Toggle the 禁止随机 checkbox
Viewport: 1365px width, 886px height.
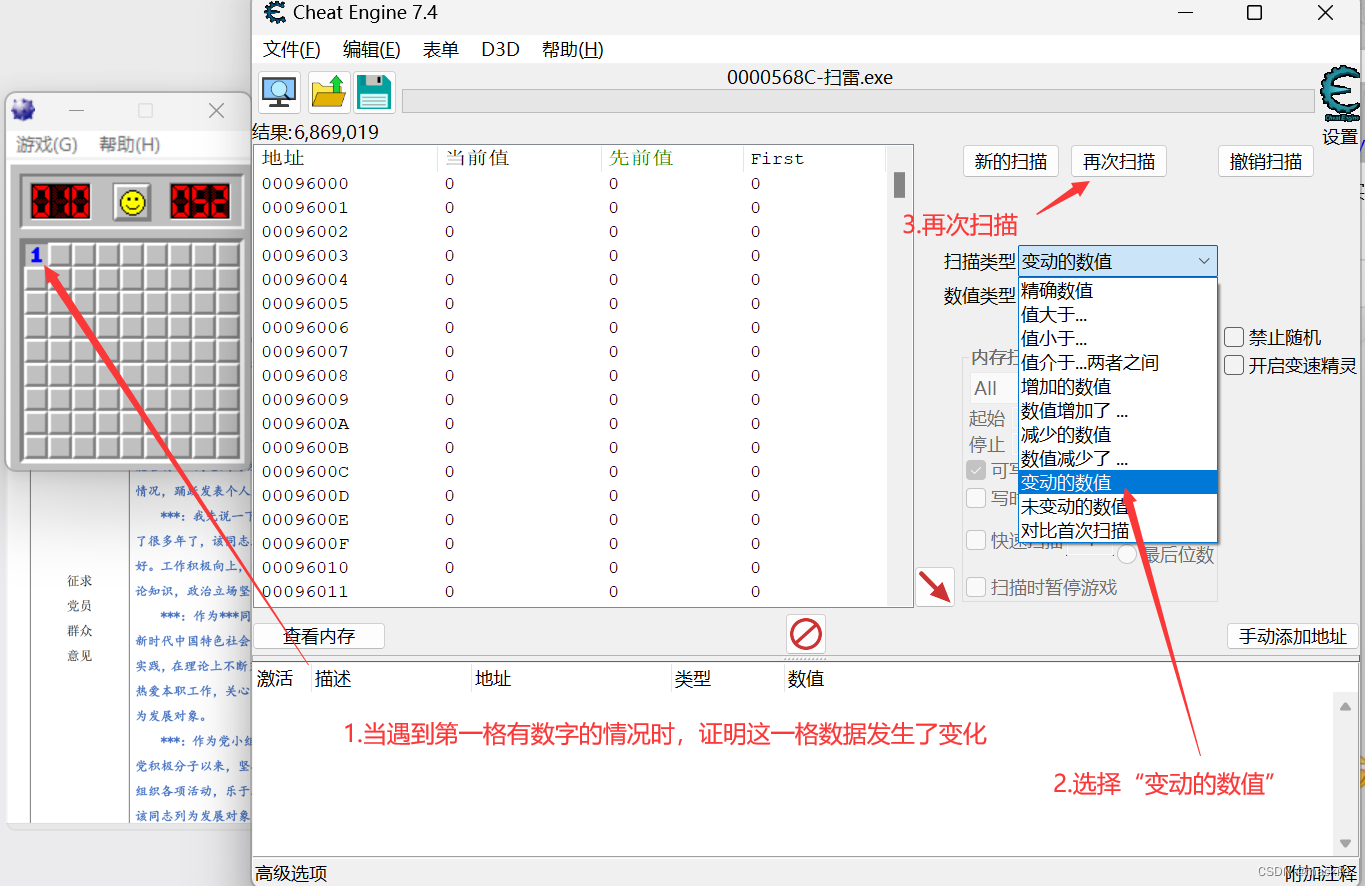(x=1234, y=338)
